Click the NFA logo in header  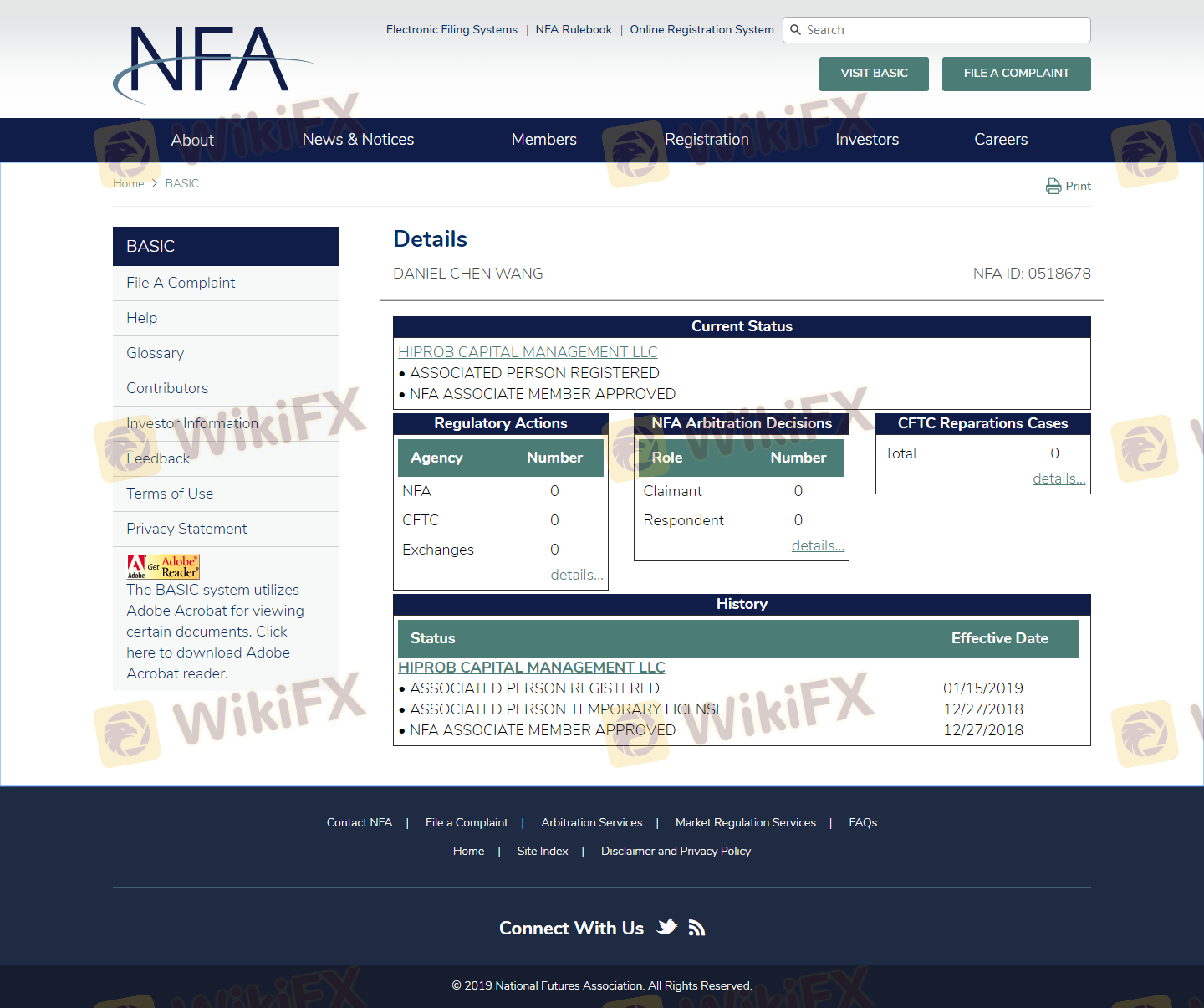[209, 60]
